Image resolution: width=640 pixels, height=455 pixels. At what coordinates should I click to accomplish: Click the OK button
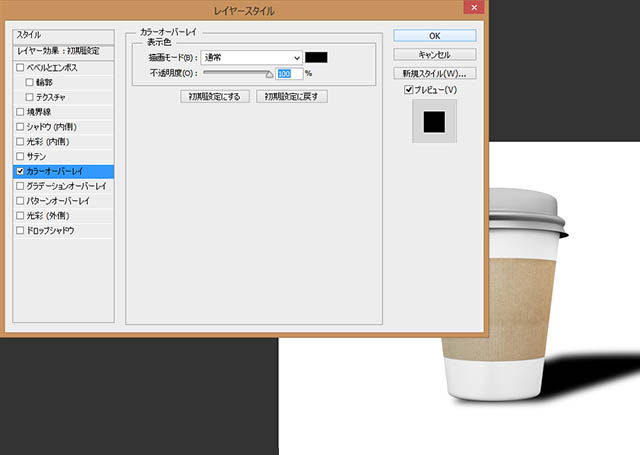point(434,35)
